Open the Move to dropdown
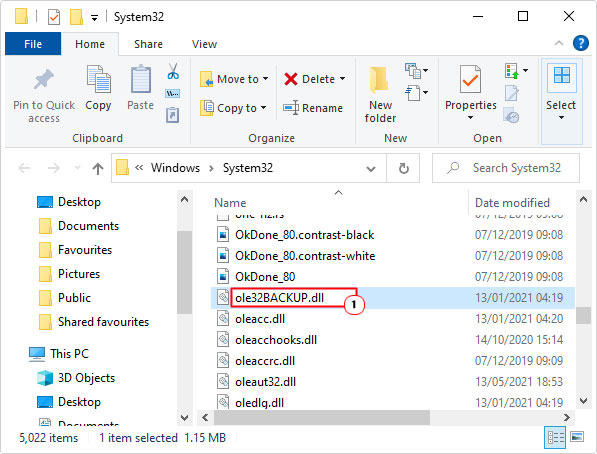The width and height of the screenshot is (597, 454). (265, 78)
